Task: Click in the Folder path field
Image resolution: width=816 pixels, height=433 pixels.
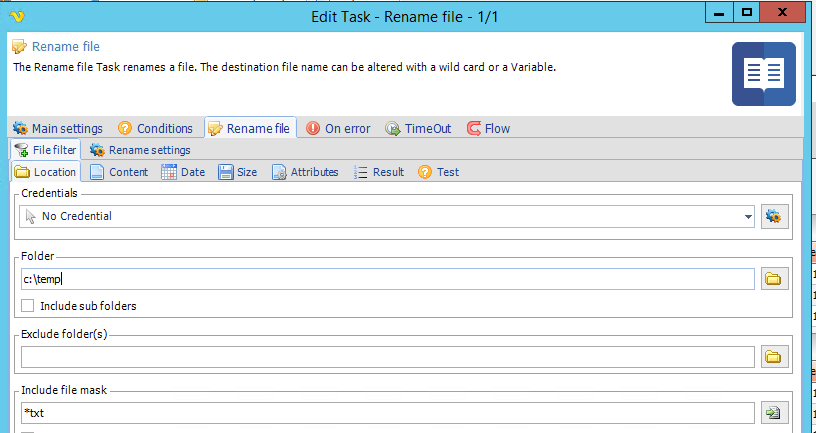Action: pos(387,279)
